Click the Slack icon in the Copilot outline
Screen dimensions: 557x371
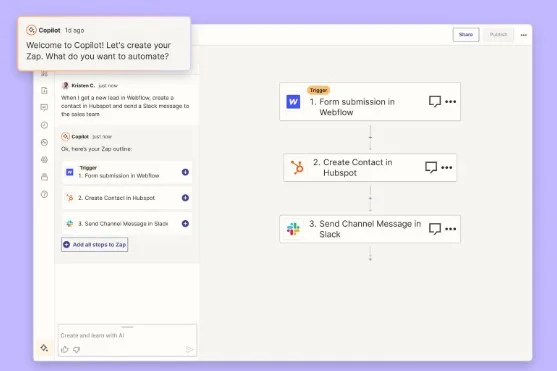(x=70, y=224)
